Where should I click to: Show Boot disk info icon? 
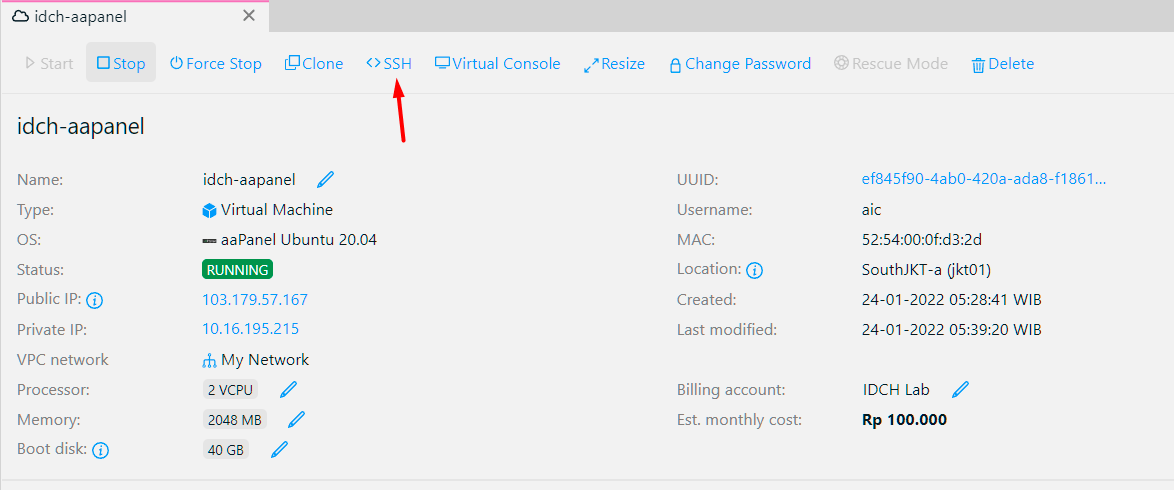click(100, 450)
